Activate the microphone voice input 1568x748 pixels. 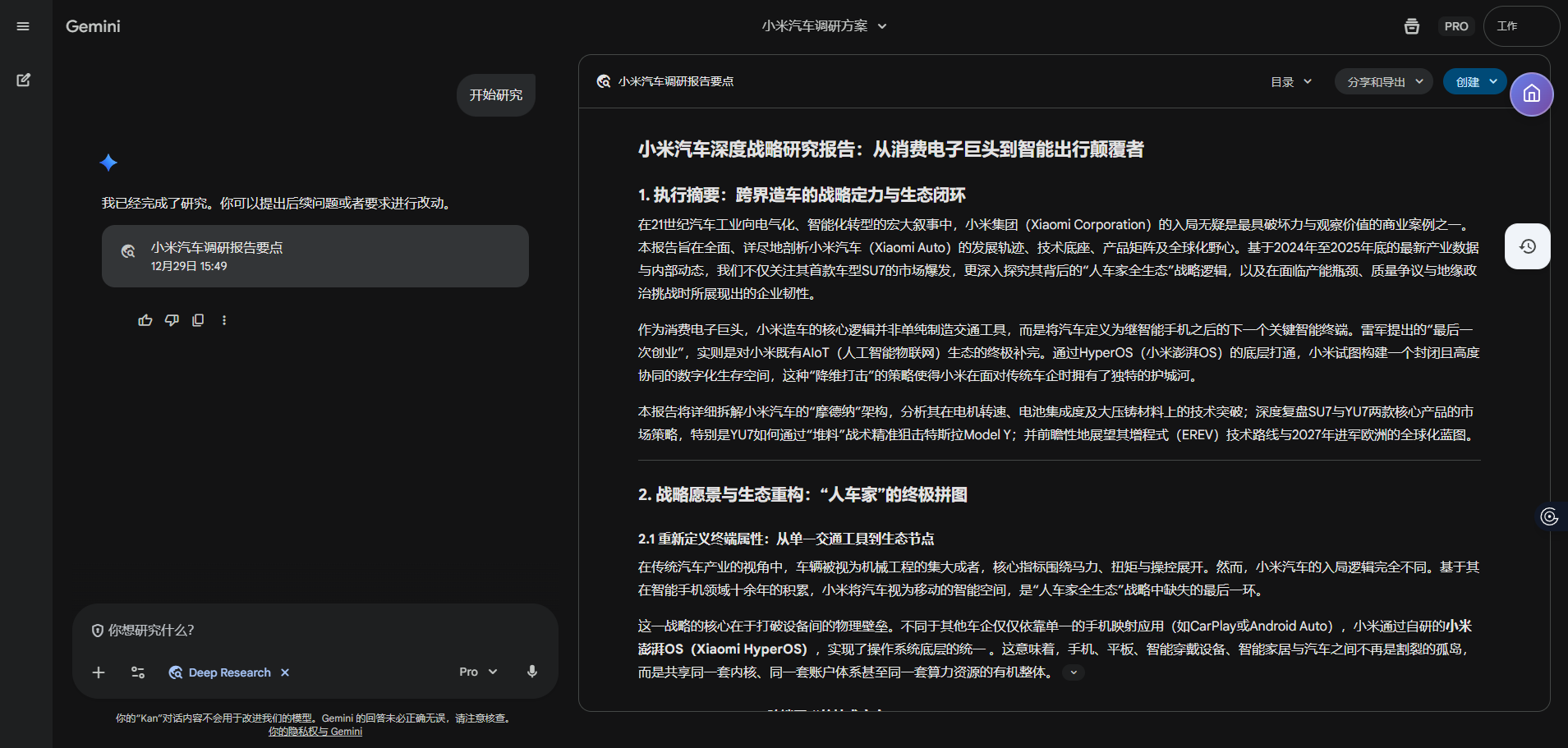(x=532, y=672)
